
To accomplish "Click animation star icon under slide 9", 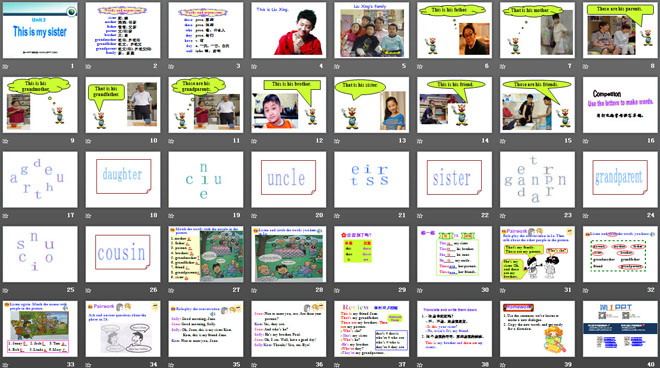I will pyautogui.click(x=5, y=141).
